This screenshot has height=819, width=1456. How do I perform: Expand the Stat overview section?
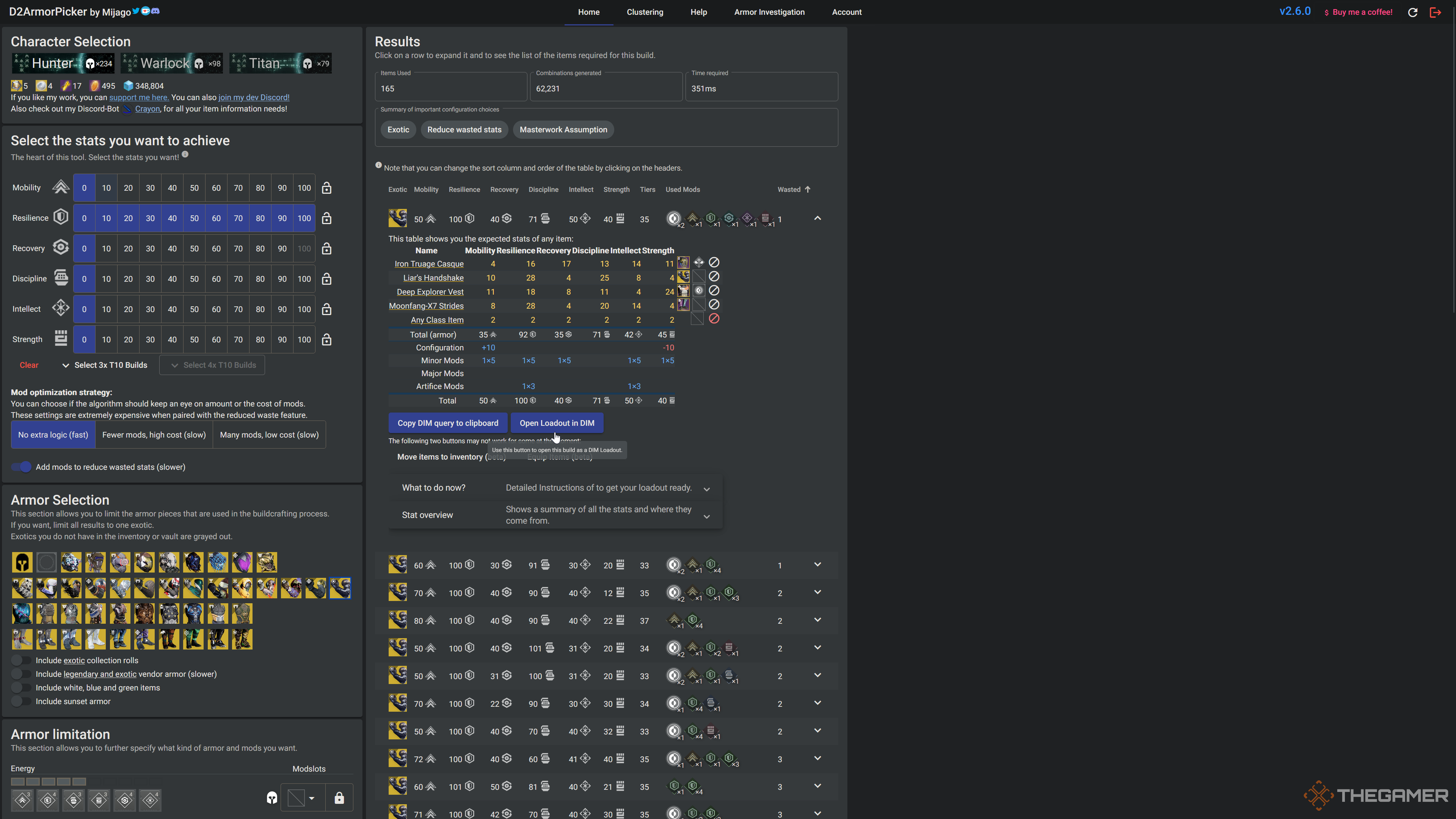[555, 515]
